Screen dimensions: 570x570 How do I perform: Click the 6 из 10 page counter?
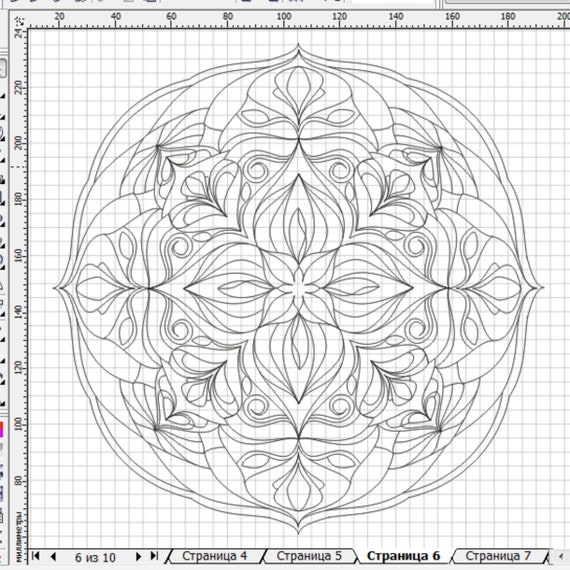coord(95,557)
